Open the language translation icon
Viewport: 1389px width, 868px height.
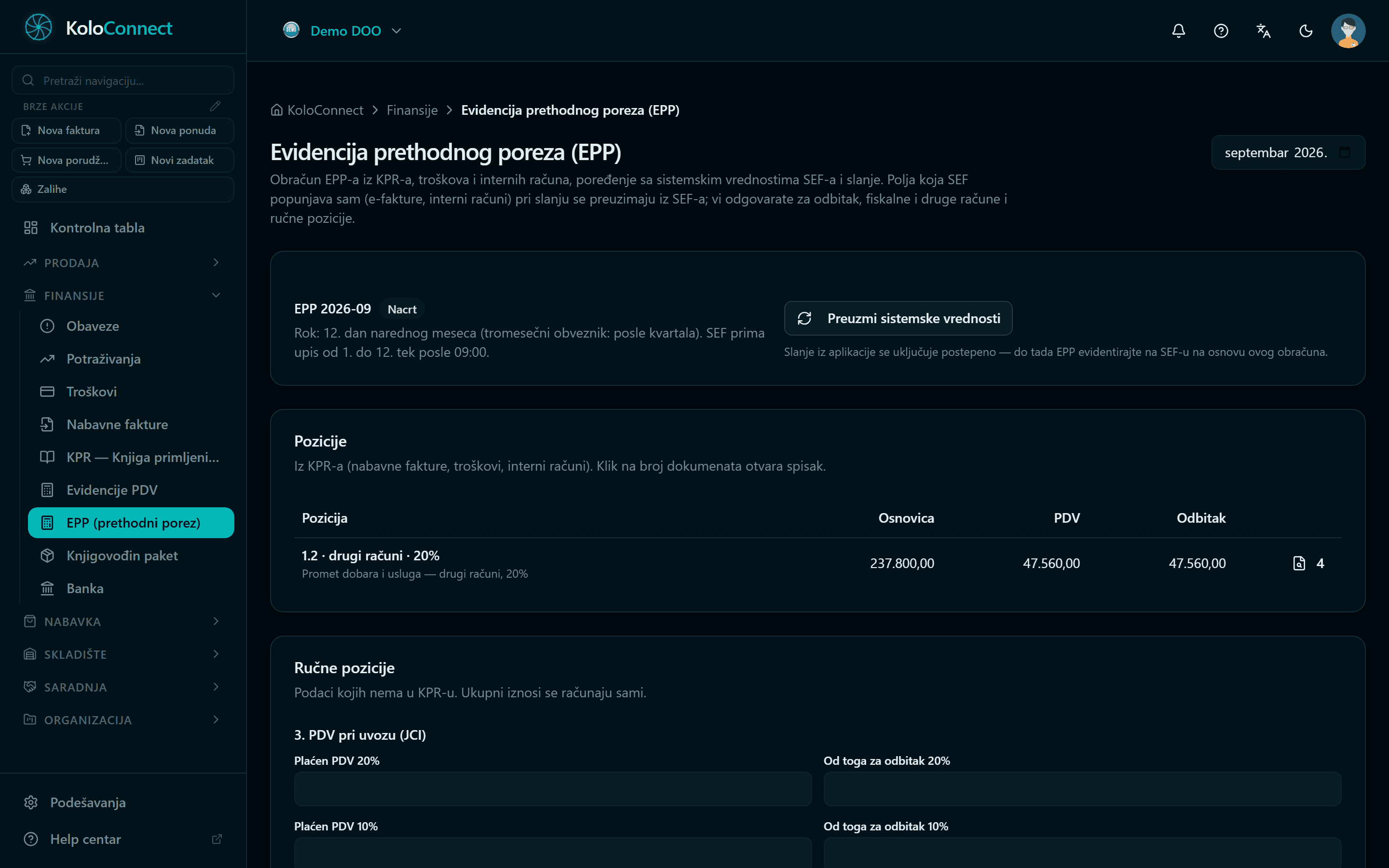(1263, 30)
